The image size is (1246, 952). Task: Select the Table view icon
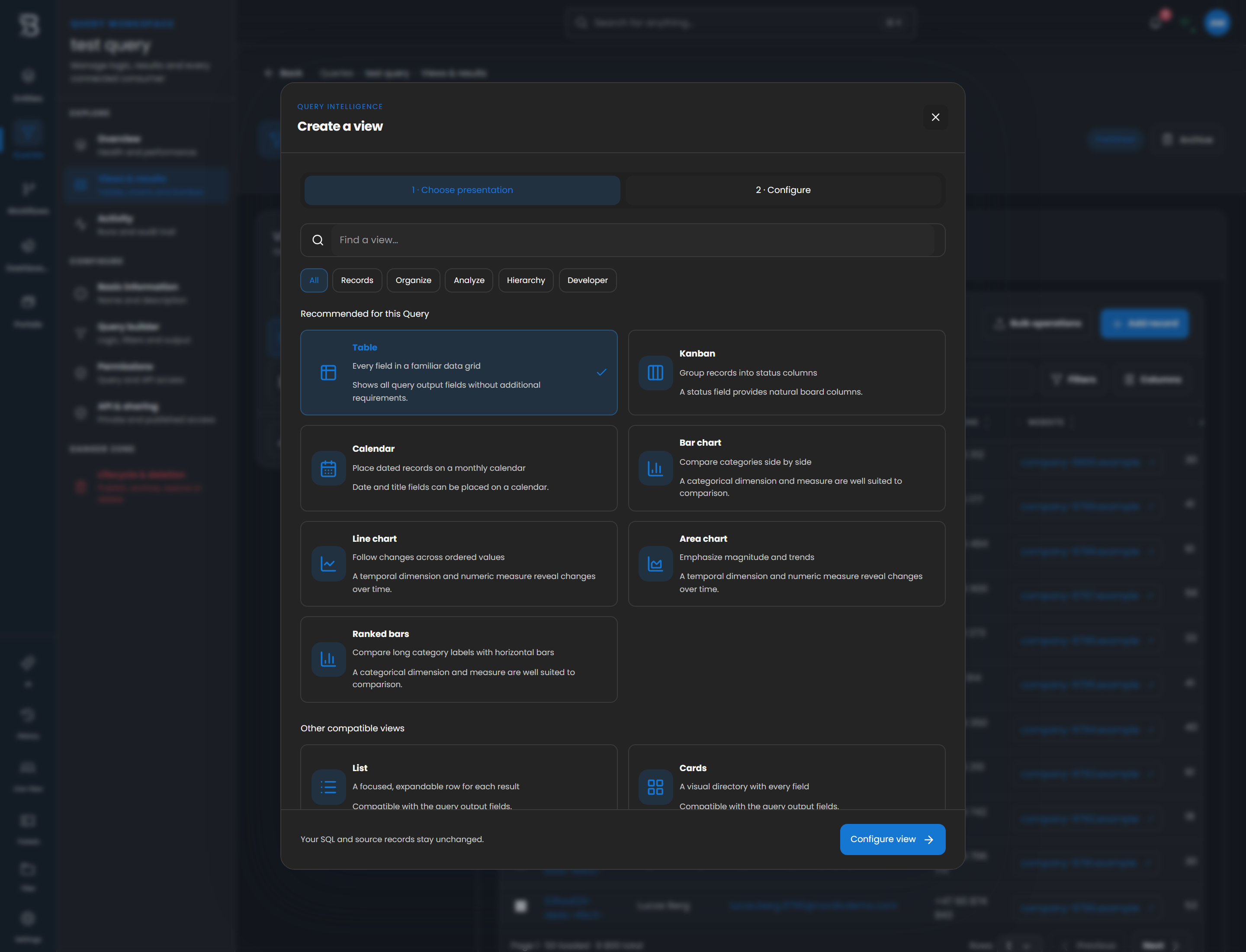click(328, 372)
